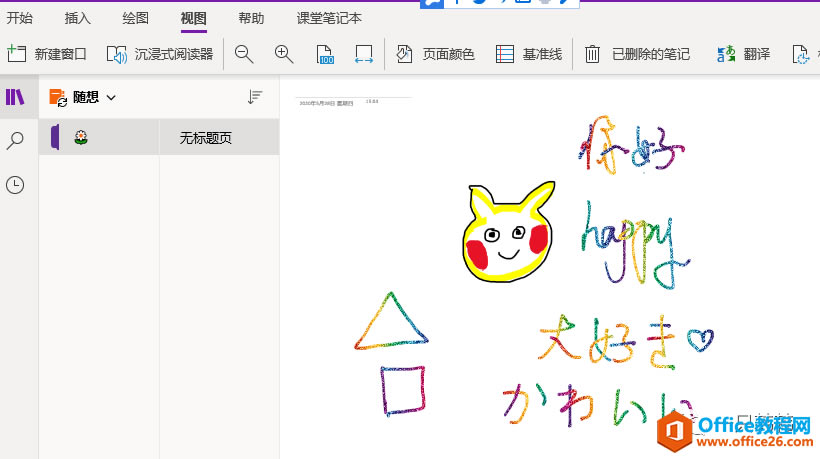The height and width of the screenshot is (459, 820).
Task: Open the page sort options icon
Action: coord(255,97)
